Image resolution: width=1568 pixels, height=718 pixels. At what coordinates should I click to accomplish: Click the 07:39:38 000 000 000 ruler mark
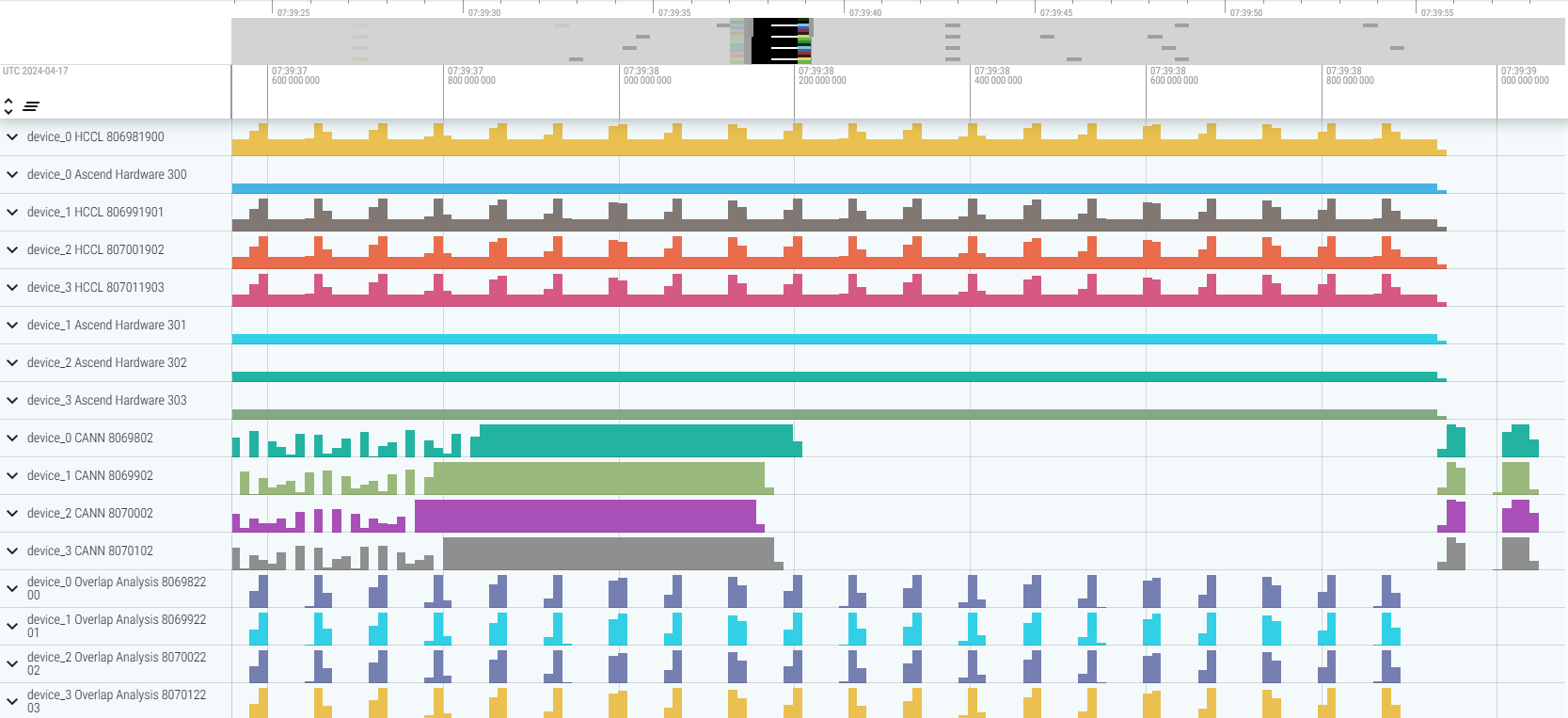[647, 76]
